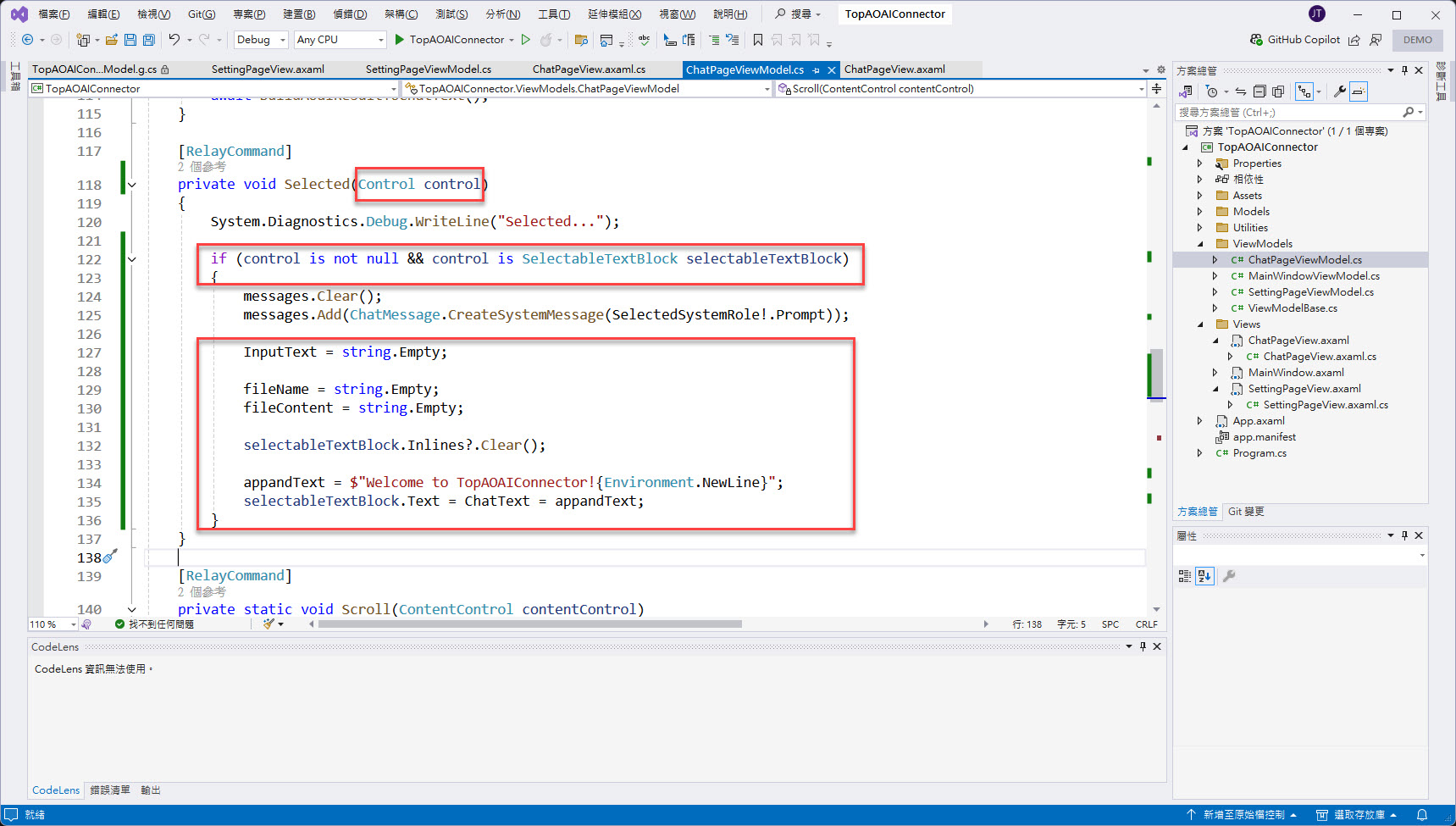Toggle nested file view in Solution Explorer
The image size is (1456, 826).
tap(1304, 91)
